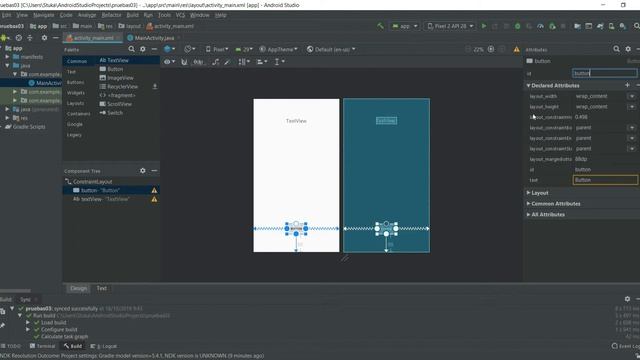This screenshot has width=640, height=360.
Task: Hide Component Tree panel with minus icon
Action: click(154, 171)
